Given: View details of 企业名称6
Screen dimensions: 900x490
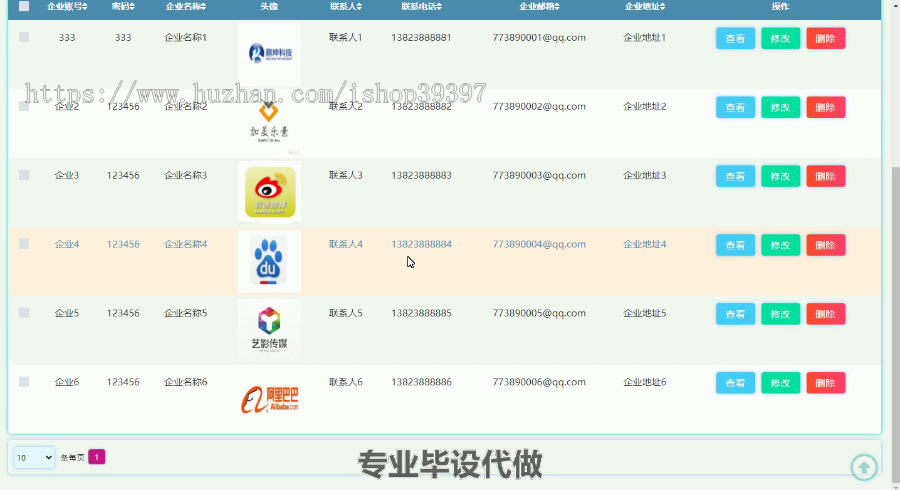Looking at the screenshot, I should 735,383.
